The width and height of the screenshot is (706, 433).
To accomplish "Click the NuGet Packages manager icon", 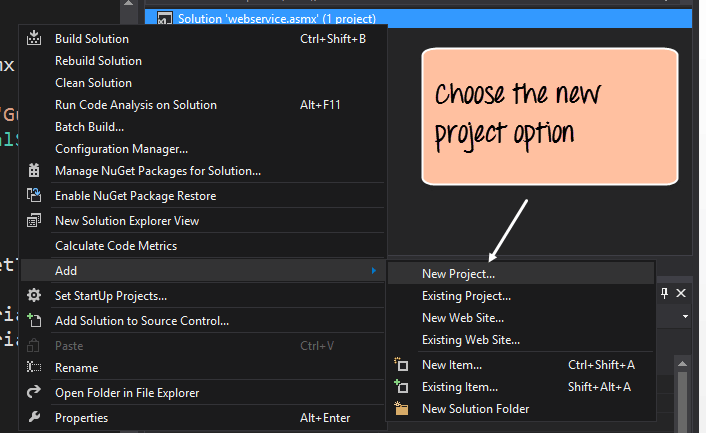I will click(x=34, y=171).
